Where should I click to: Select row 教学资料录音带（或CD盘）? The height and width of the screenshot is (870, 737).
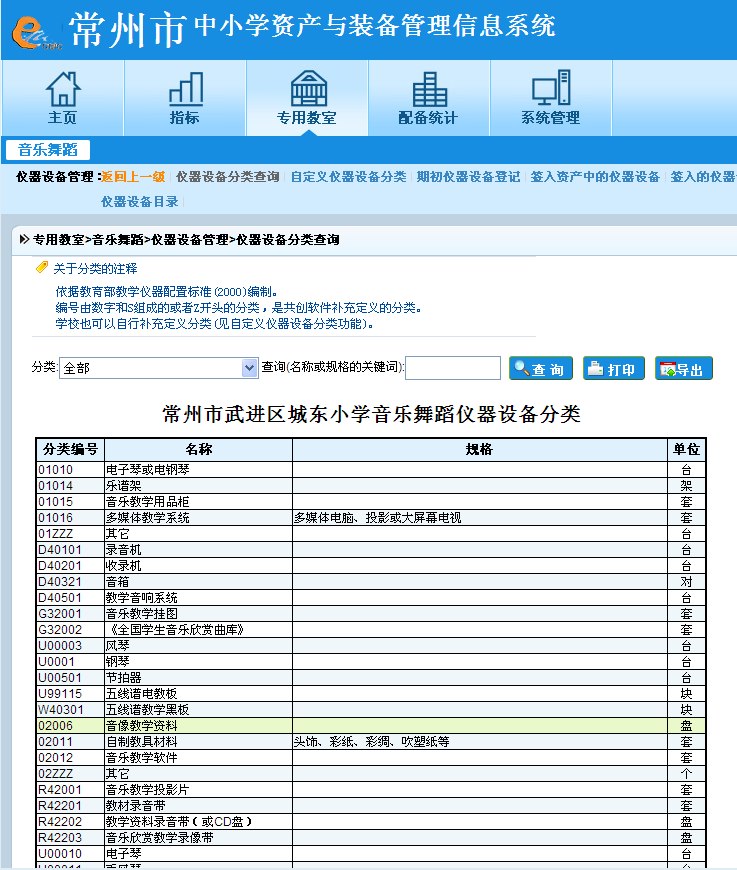click(x=371, y=822)
